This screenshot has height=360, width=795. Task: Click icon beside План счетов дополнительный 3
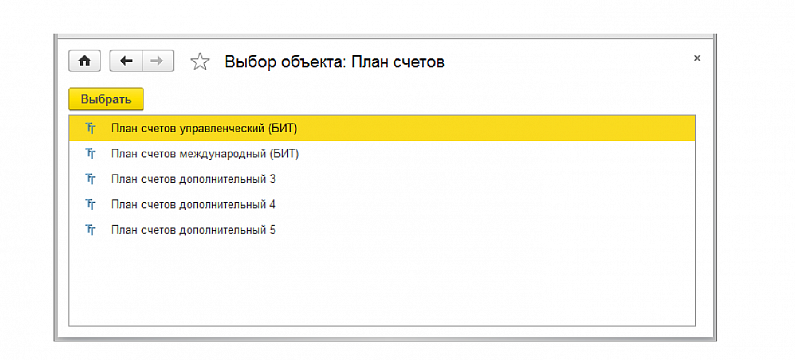coord(90,179)
